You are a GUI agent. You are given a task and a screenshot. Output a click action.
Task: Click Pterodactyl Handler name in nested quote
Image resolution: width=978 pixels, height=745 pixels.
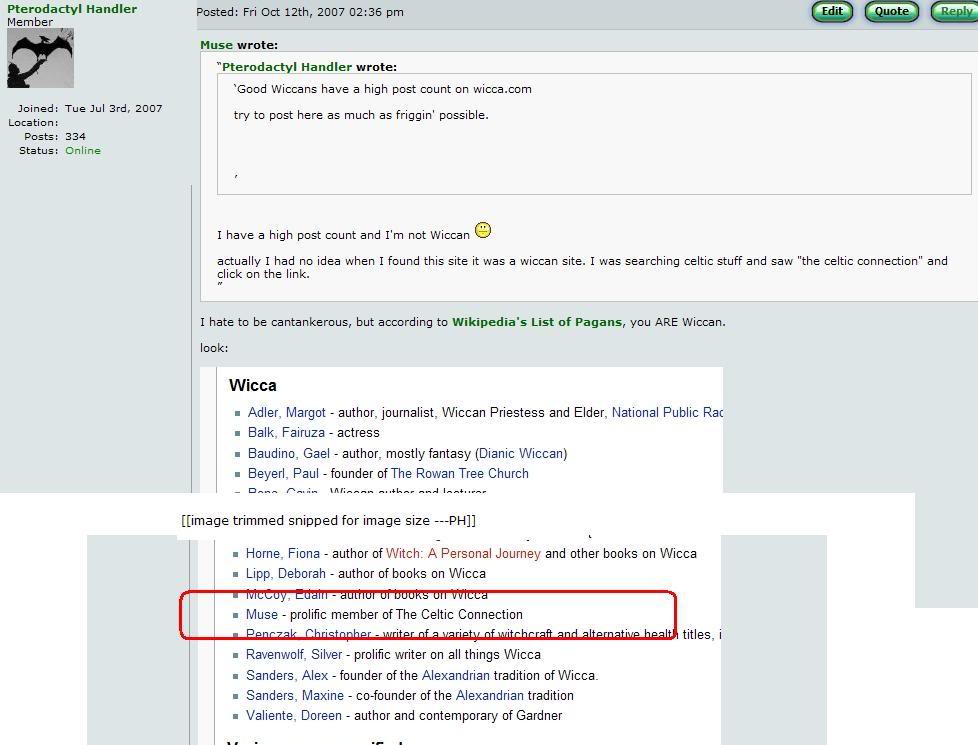click(287, 67)
